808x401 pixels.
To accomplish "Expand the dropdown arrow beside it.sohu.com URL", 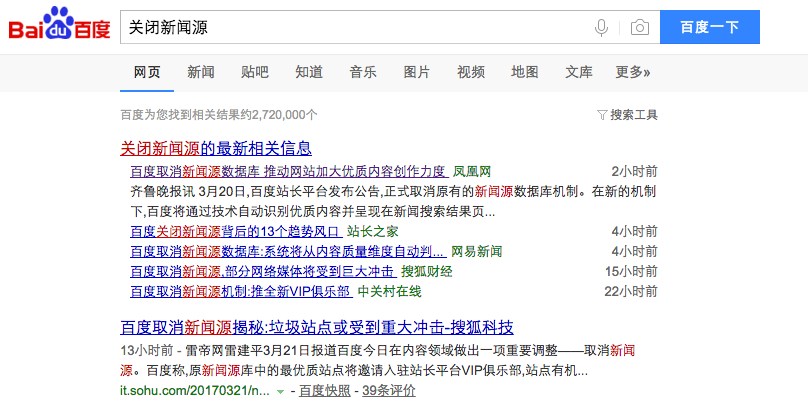I will [280, 392].
